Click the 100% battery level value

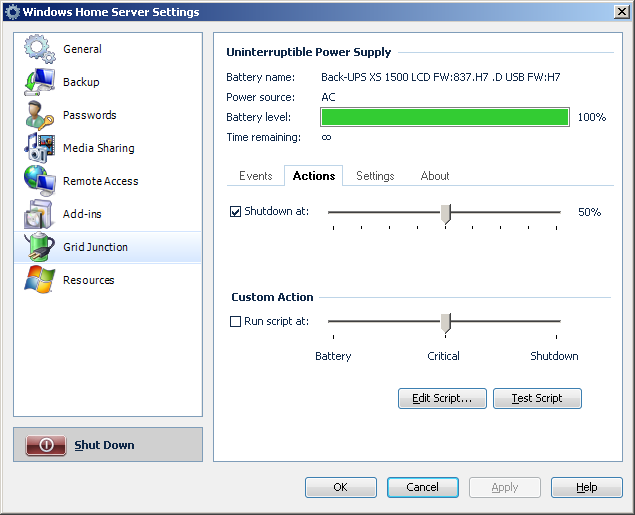(592, 117)
